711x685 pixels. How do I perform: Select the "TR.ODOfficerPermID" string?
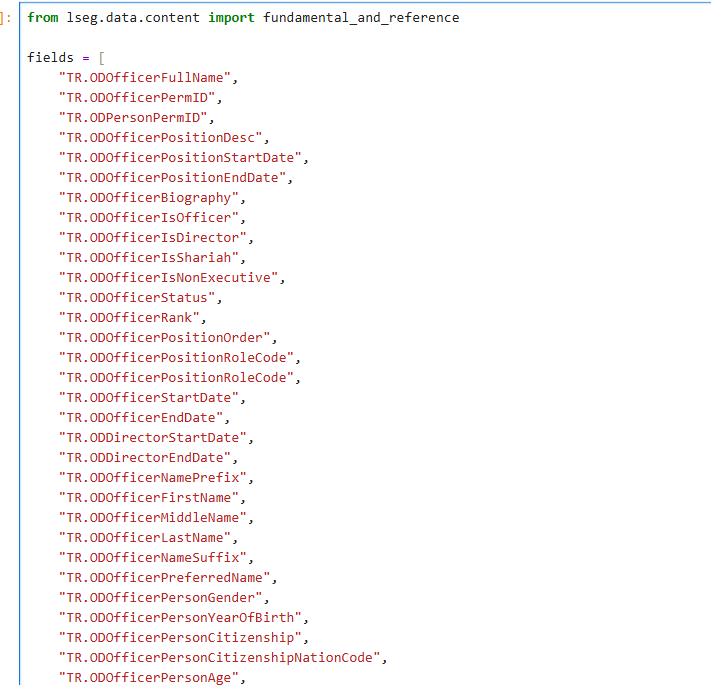137,97
